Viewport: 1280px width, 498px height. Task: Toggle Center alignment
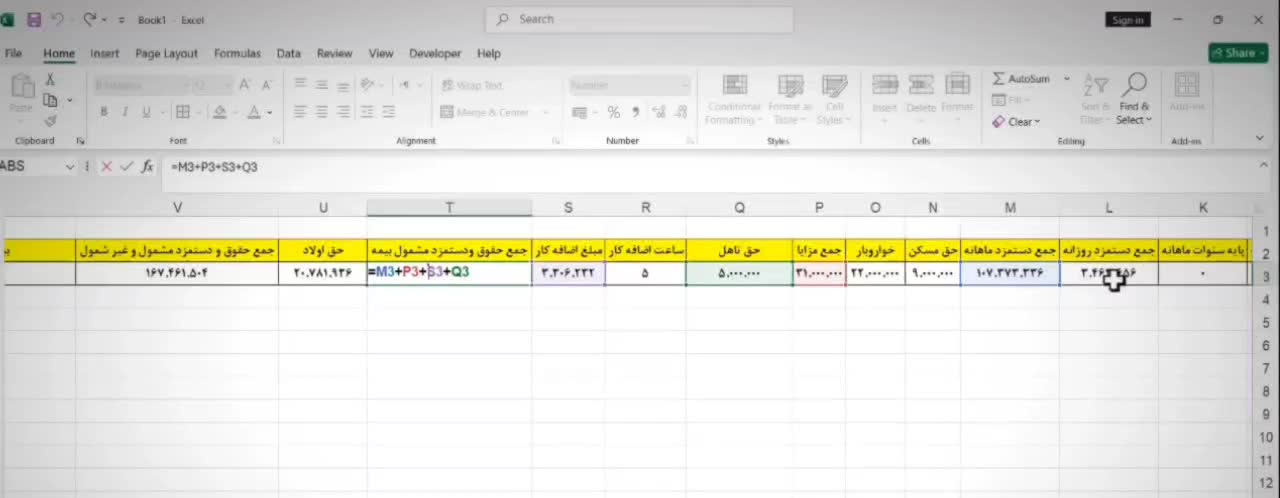pyautogui.click(x=322, y=112)
